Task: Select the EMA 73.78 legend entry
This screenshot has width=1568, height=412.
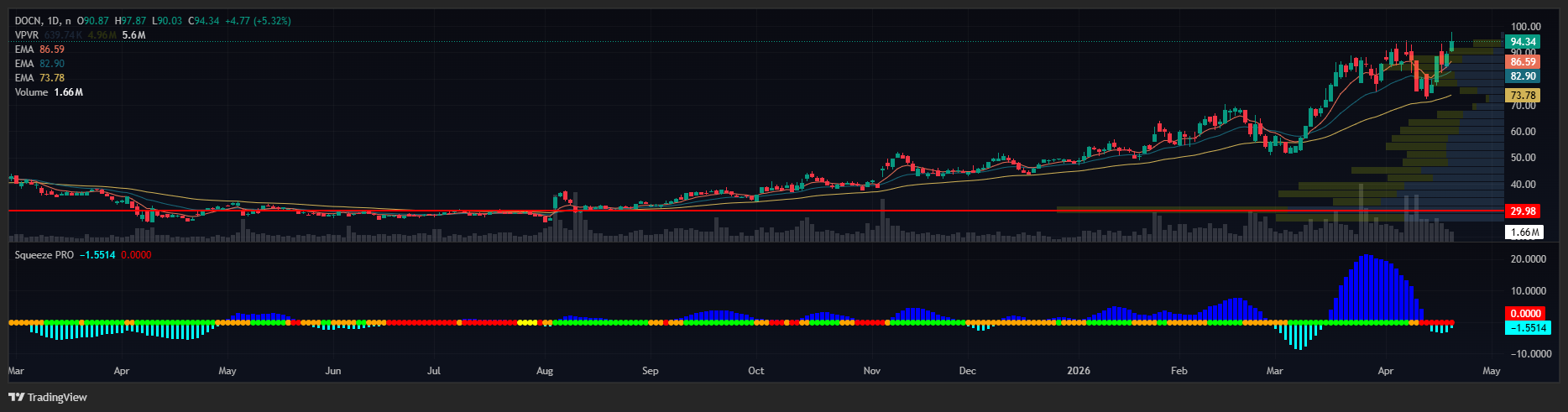Action: (39, 78)
